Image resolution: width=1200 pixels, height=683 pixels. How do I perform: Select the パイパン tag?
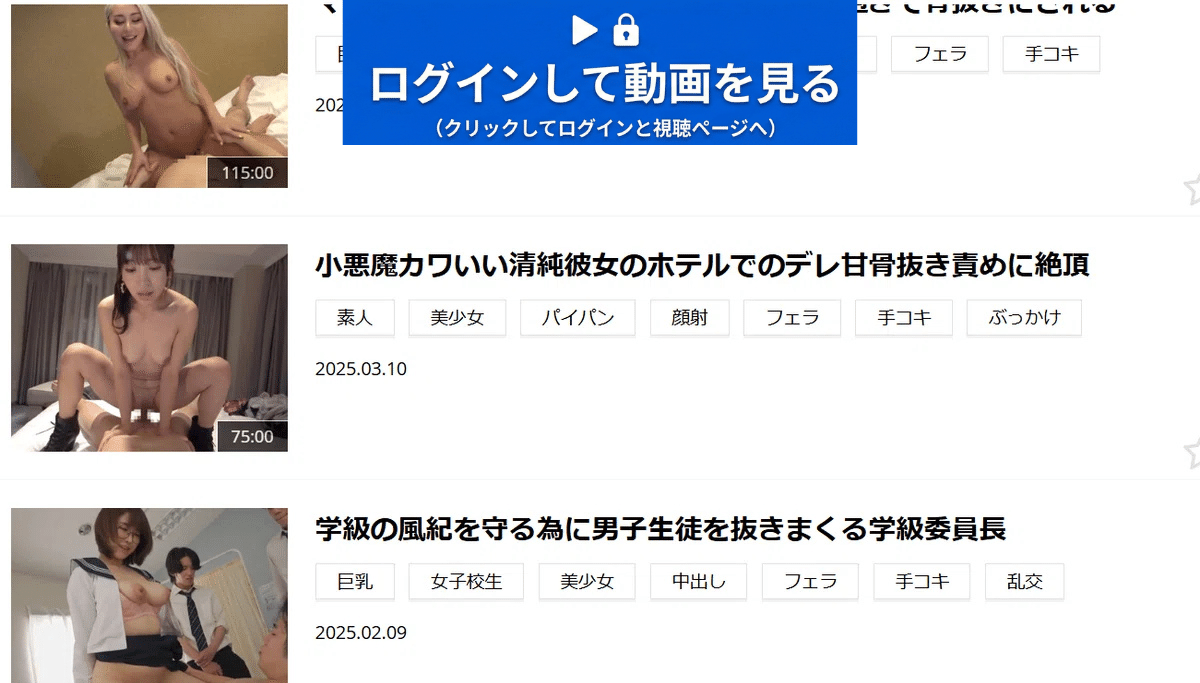click(x=577, y=318)
